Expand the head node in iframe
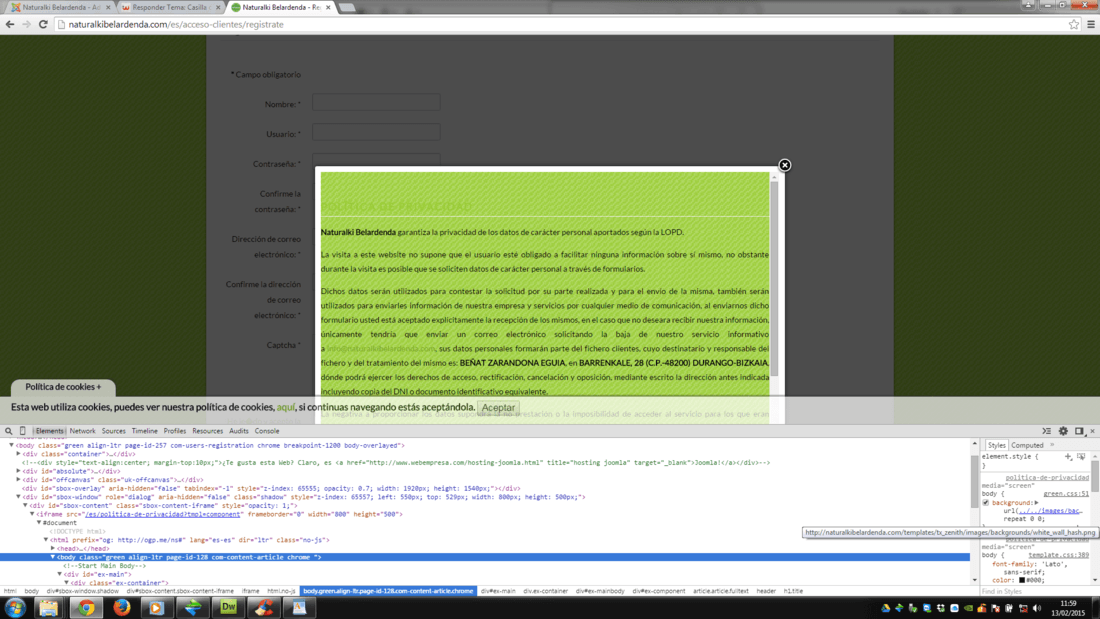Image resolution: width=1100 pixels, height=619 pixels. click(x=53, y=548)
